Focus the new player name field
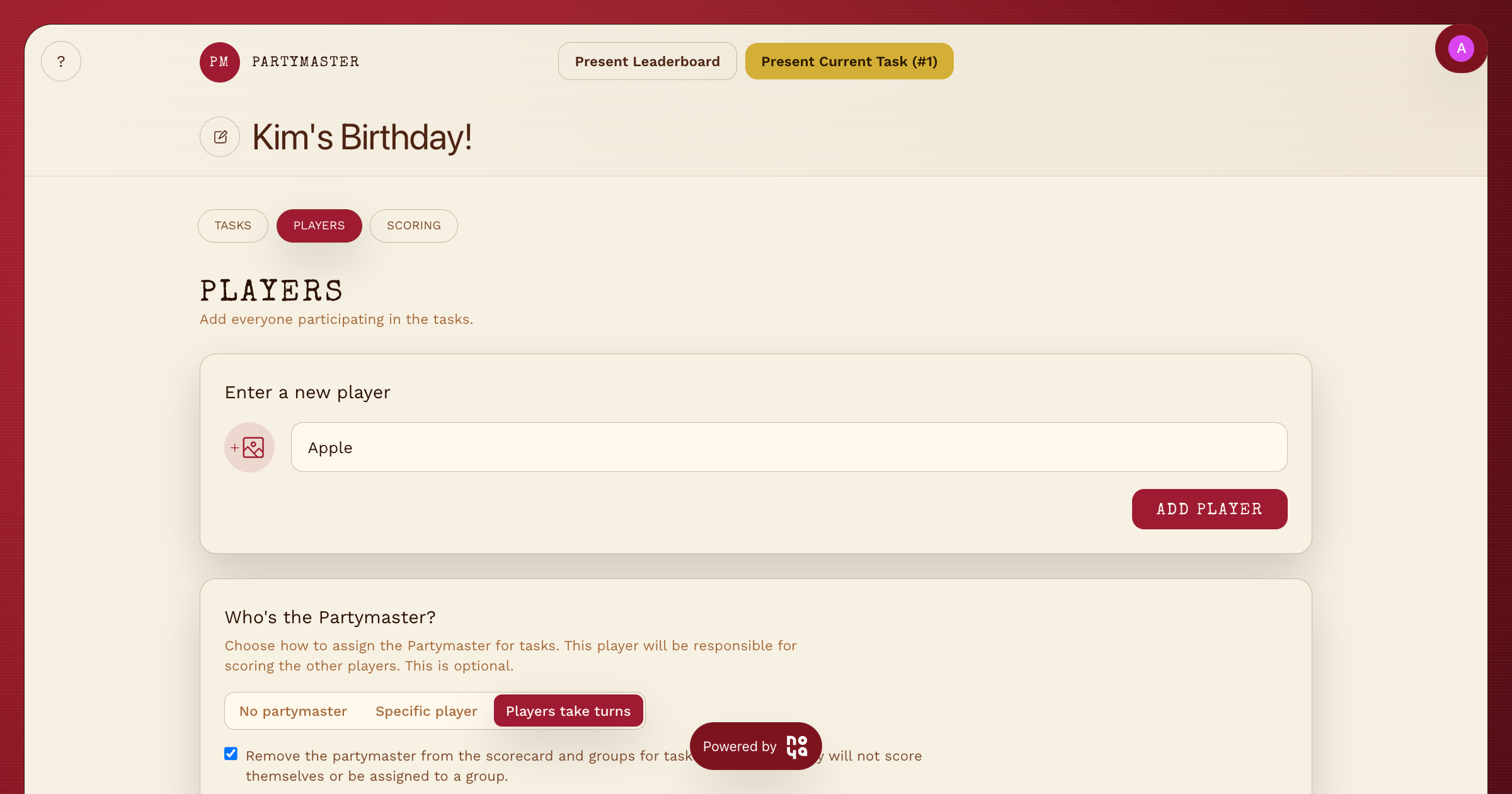 coord(789,447)
